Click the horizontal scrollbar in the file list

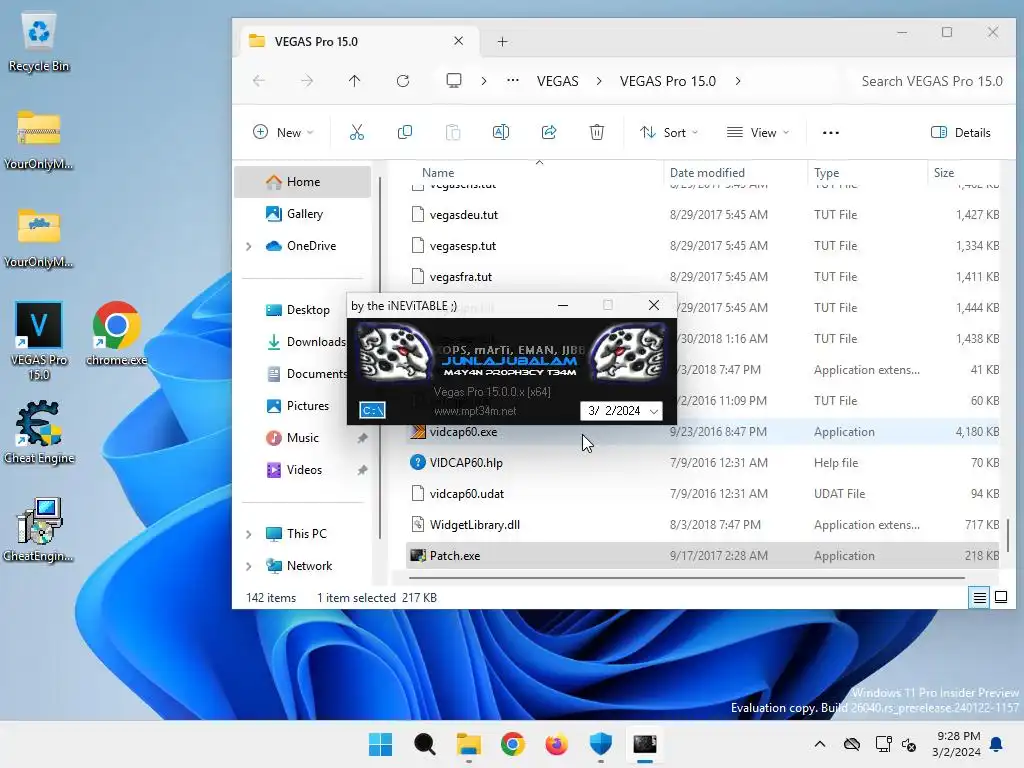[686, 578]
